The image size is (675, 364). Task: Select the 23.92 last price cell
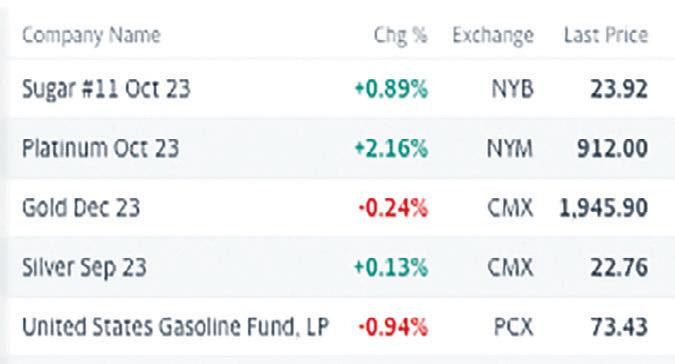[x=619, y=89]
